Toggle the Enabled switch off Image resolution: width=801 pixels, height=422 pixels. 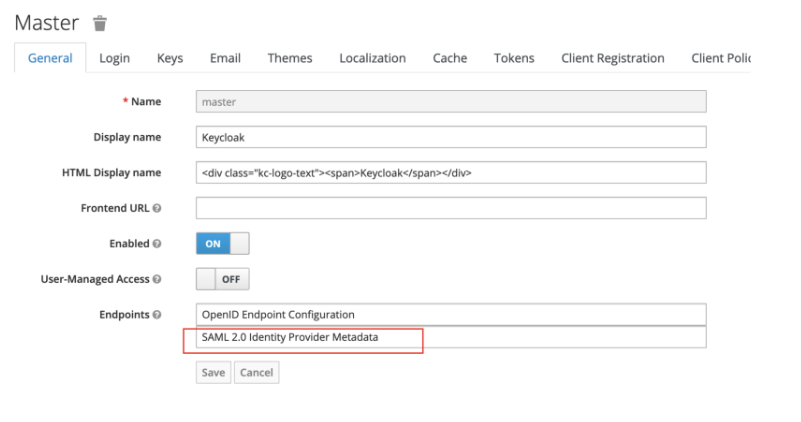(x=223, y=244)
